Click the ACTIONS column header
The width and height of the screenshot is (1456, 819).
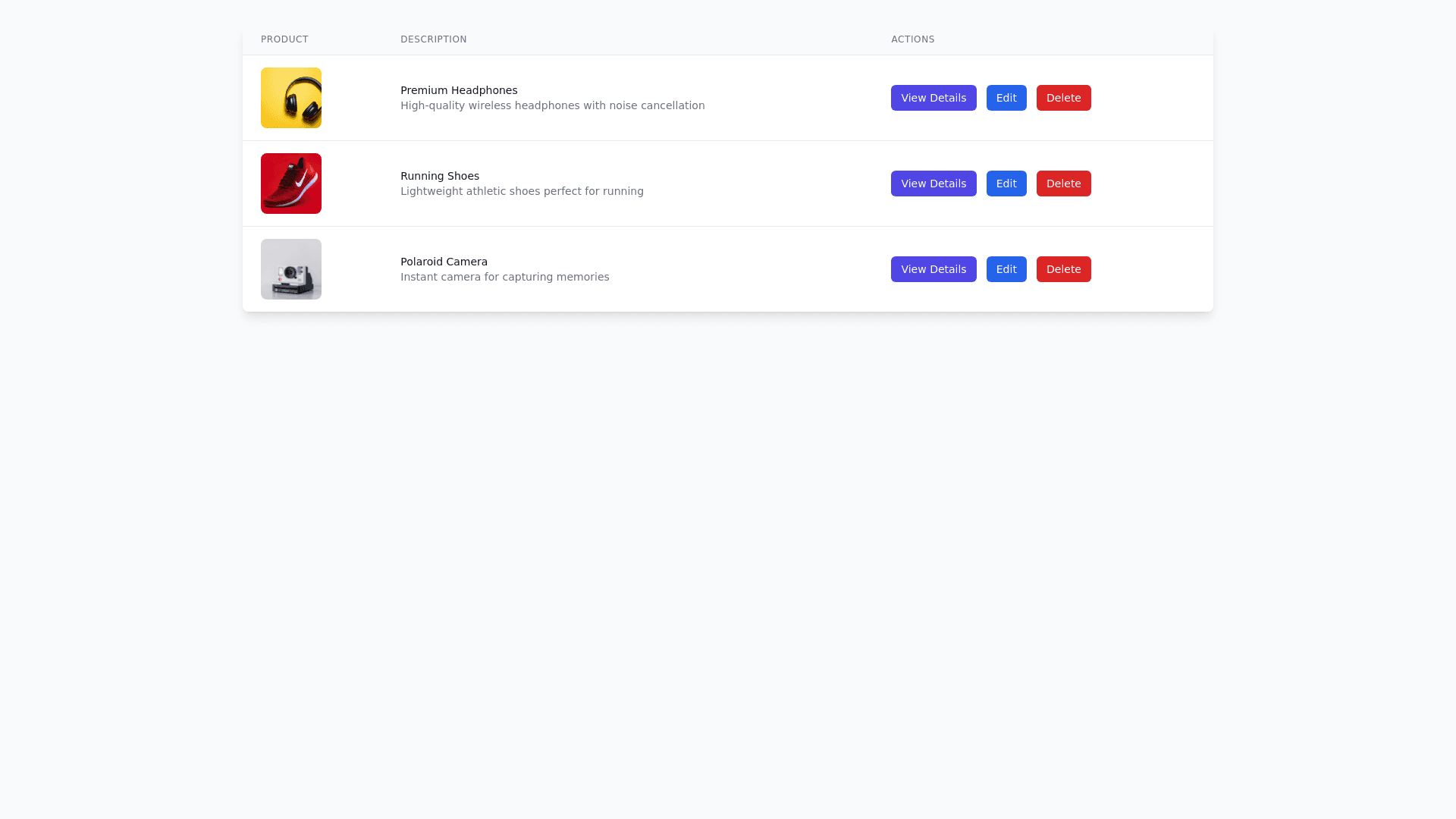click(913, 39)
